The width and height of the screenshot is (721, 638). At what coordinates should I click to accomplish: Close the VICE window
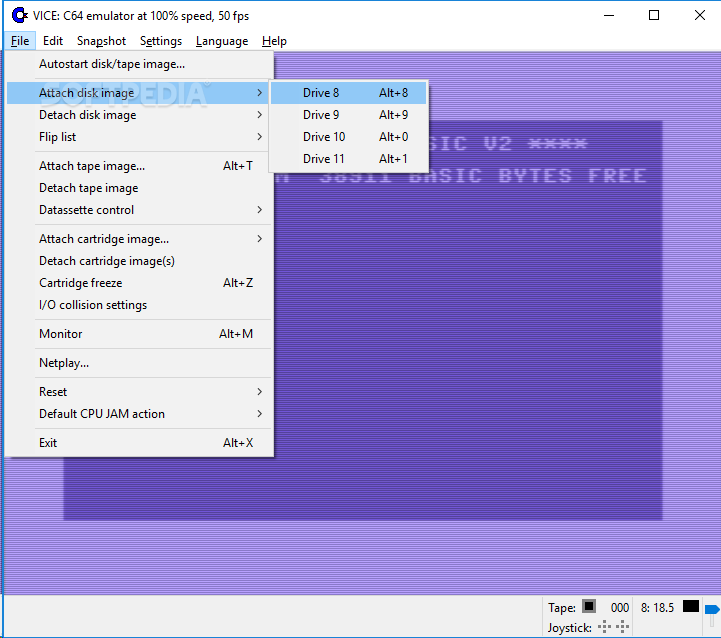tap(699, 16)
